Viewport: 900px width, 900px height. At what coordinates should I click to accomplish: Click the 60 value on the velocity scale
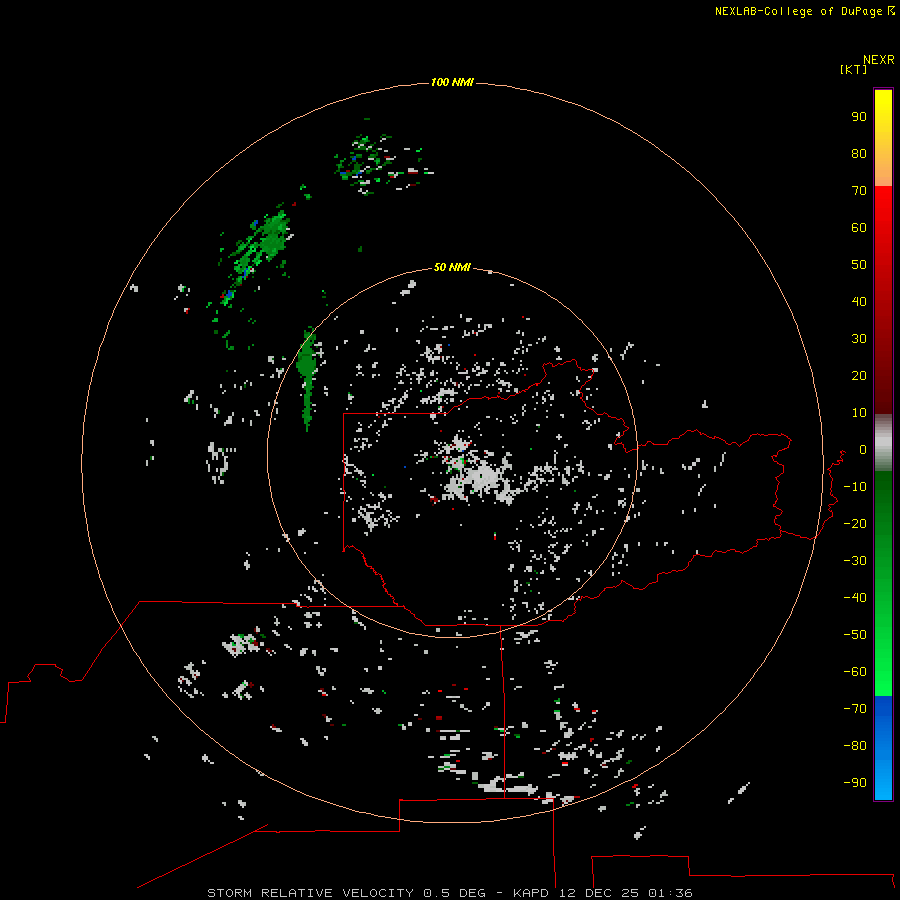coord(859,227)
